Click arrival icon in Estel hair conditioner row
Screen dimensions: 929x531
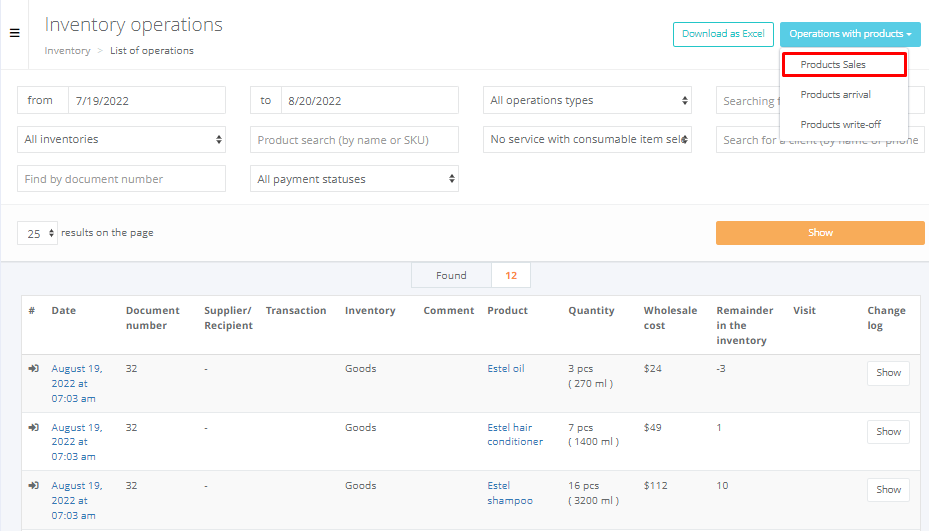click(33, 427)
